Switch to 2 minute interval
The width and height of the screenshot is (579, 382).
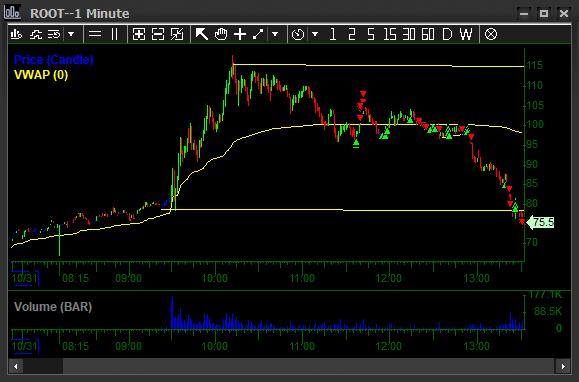(352, 34)
